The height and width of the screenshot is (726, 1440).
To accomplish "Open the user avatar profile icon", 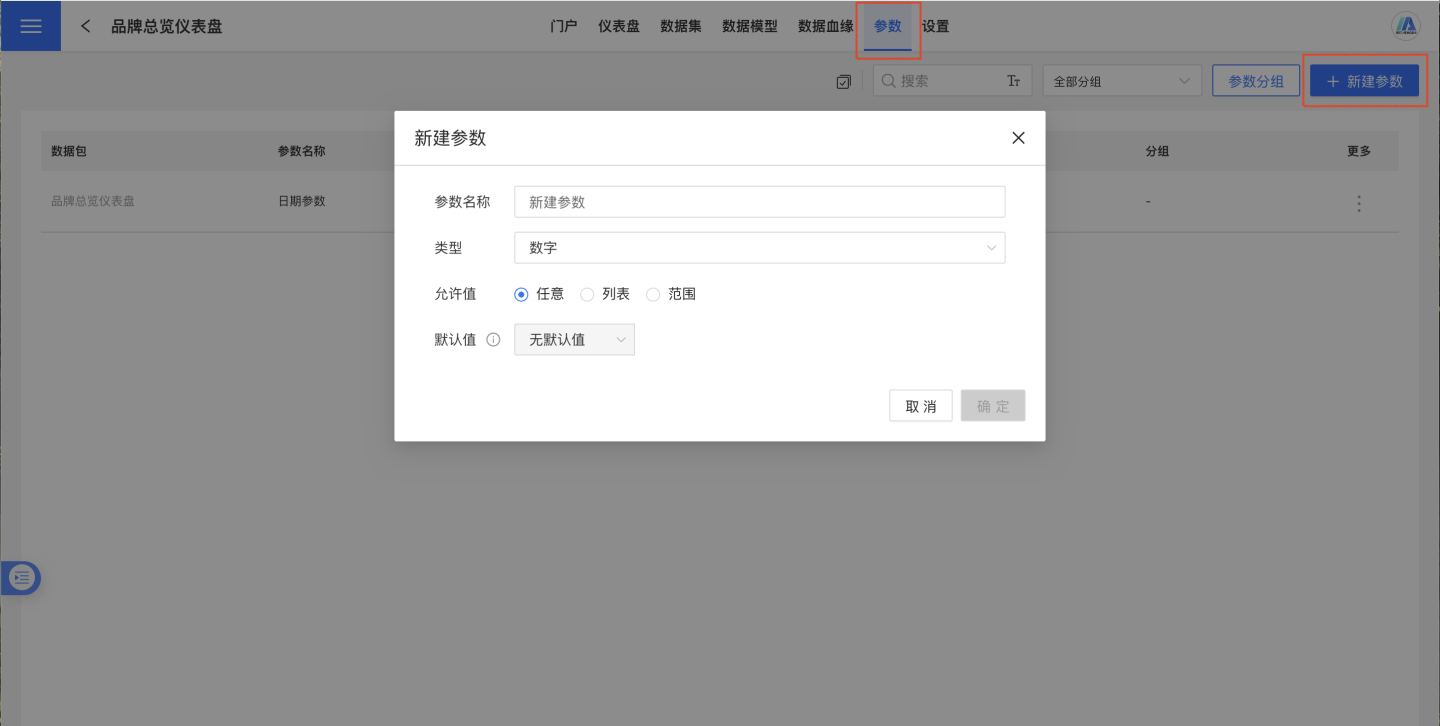I will [x=1406, y=26].
